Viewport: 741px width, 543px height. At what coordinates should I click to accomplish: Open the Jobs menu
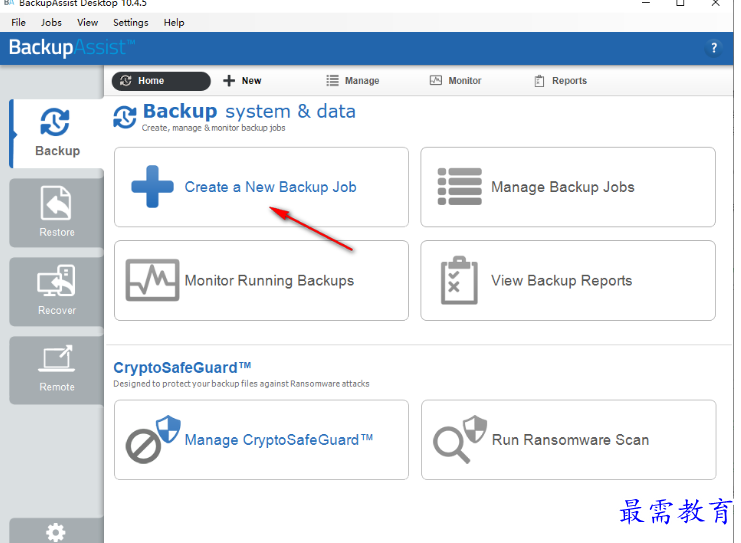[x=51, y=23]
